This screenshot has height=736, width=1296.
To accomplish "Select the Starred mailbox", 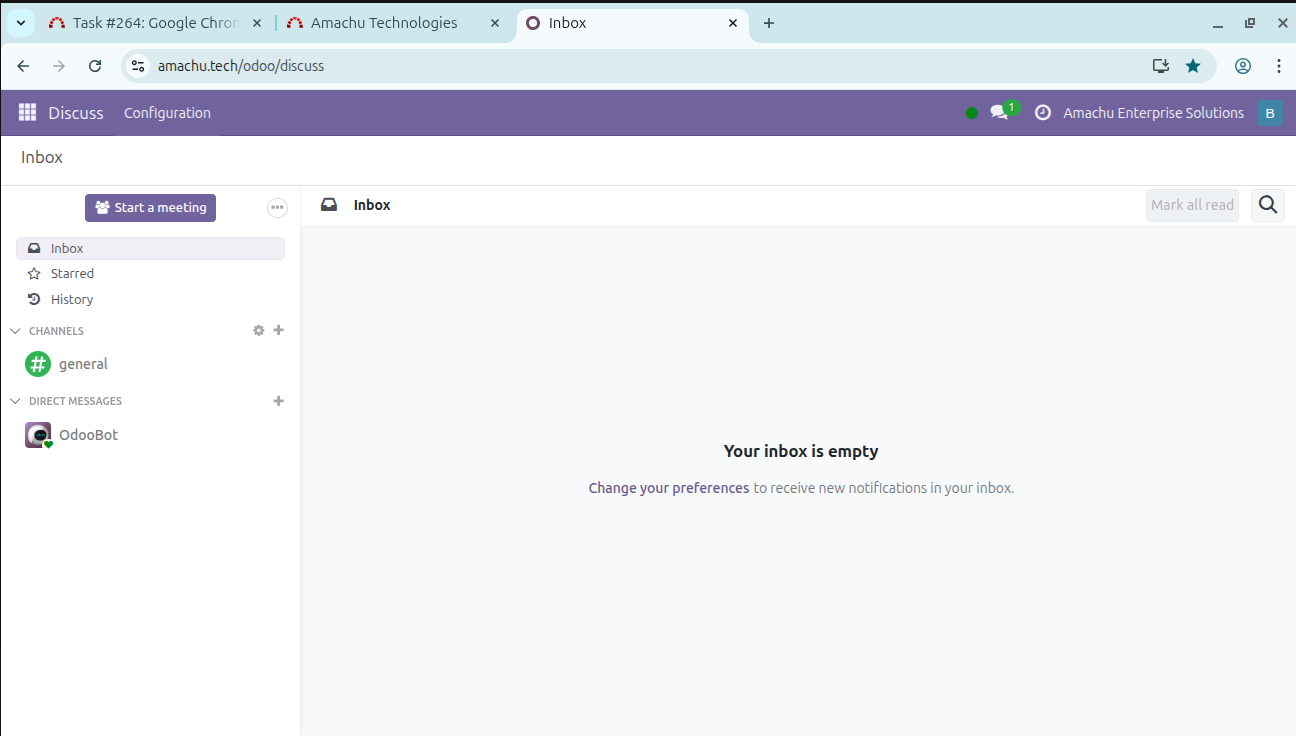I will 72,274.
